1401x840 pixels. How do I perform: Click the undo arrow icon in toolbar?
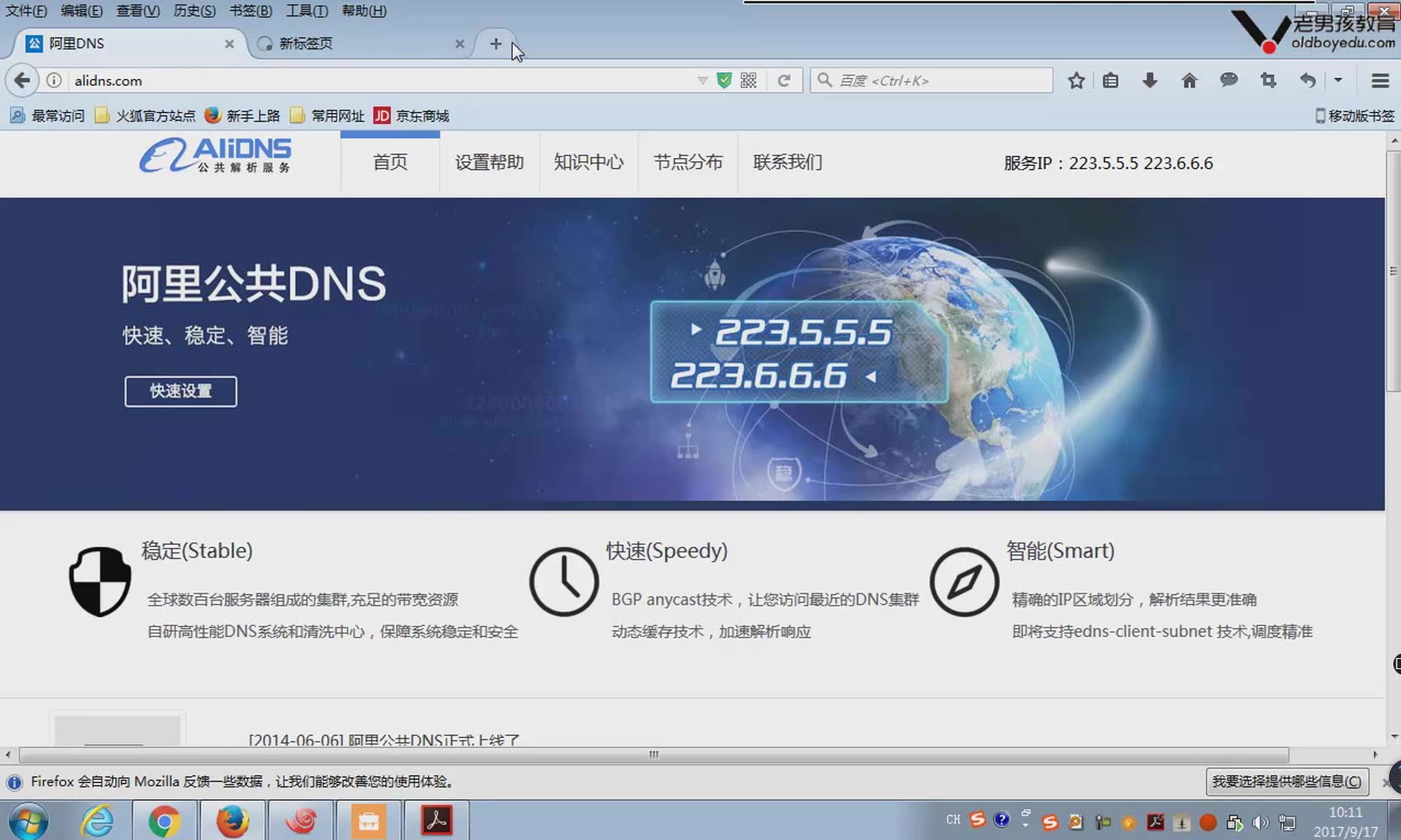tap(1307, 81)
